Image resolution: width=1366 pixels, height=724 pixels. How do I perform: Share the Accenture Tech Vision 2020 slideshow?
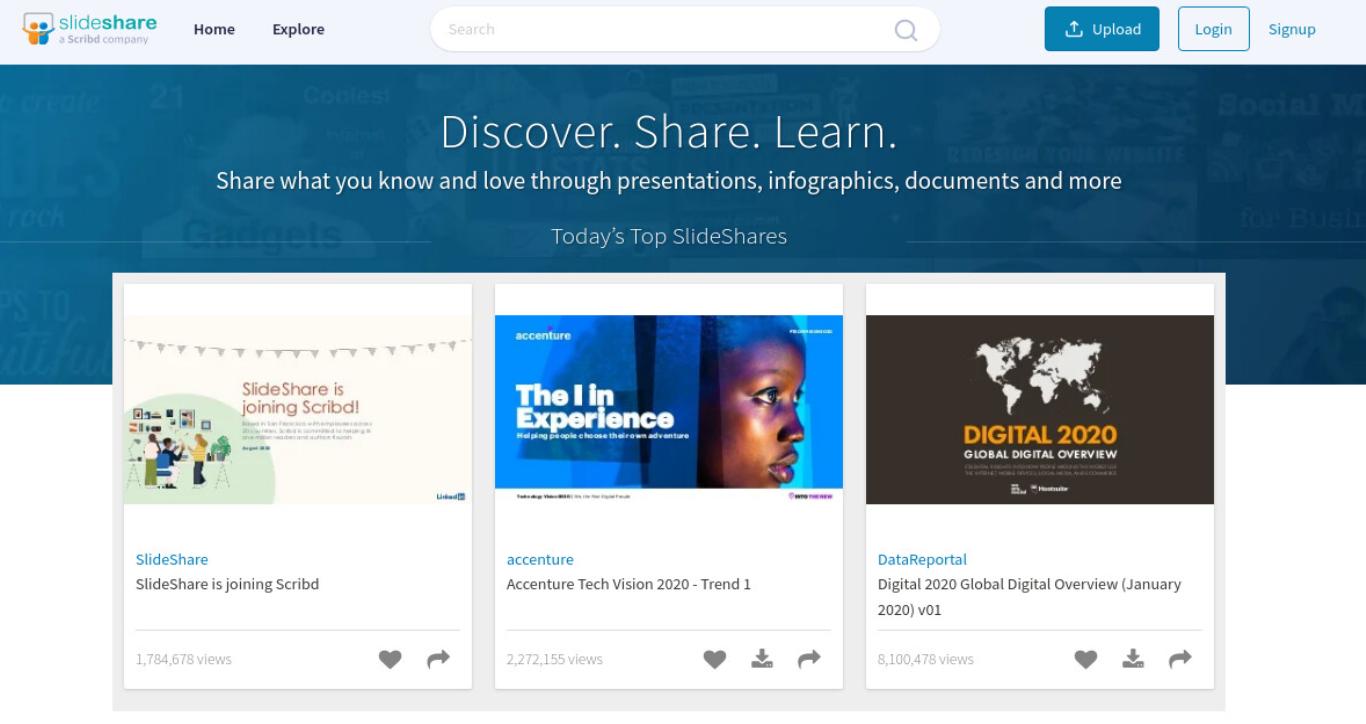point(809,659)
